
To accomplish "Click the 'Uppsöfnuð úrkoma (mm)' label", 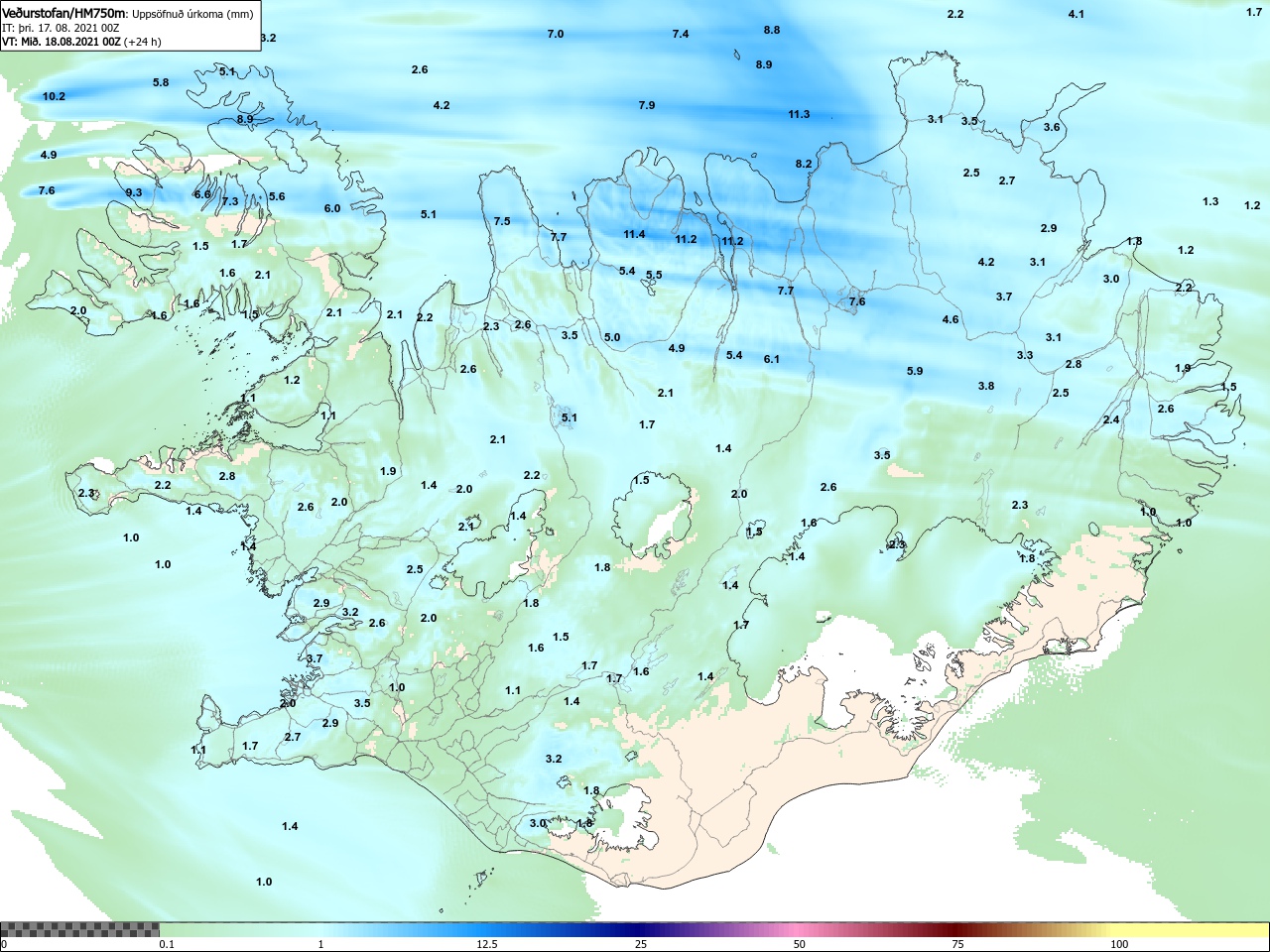I will [192, 14].
